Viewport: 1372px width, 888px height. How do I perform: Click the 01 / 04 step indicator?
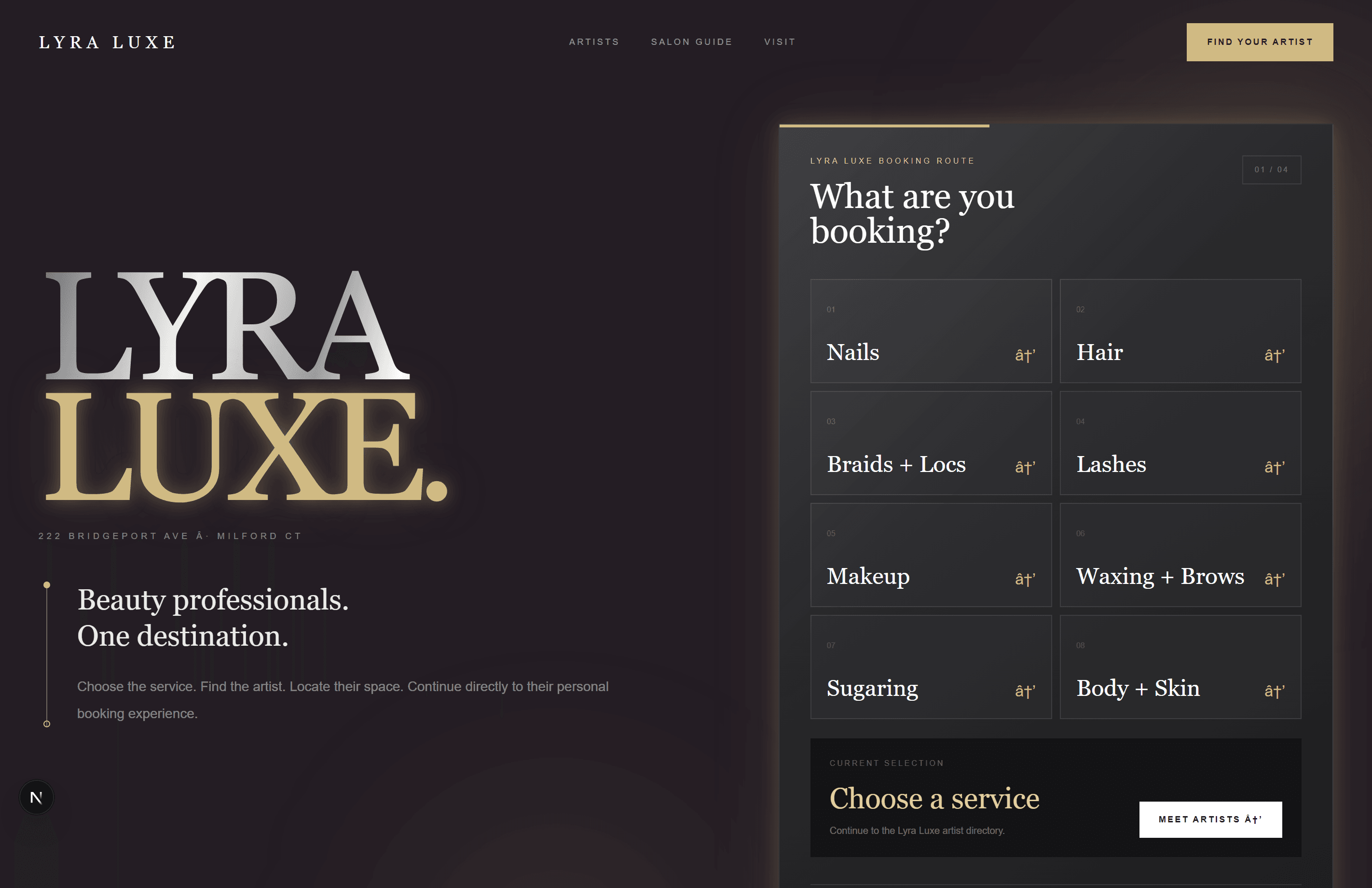tap(1271, 169)
